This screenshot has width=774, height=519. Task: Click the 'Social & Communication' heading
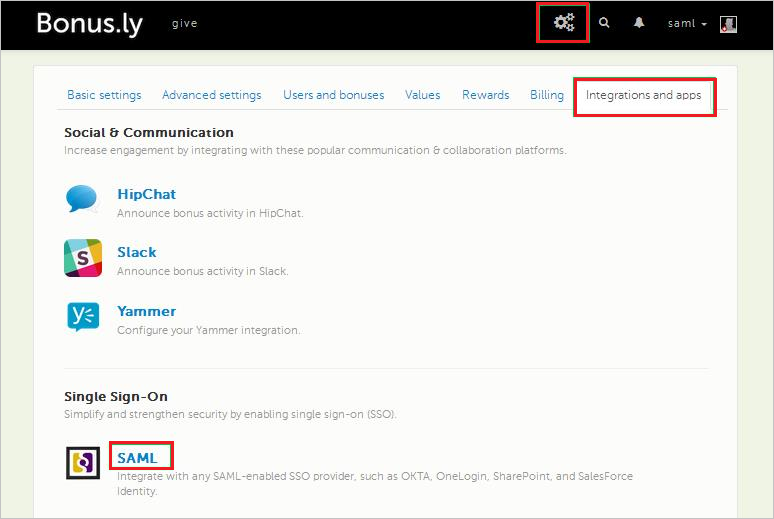point(149,132)
